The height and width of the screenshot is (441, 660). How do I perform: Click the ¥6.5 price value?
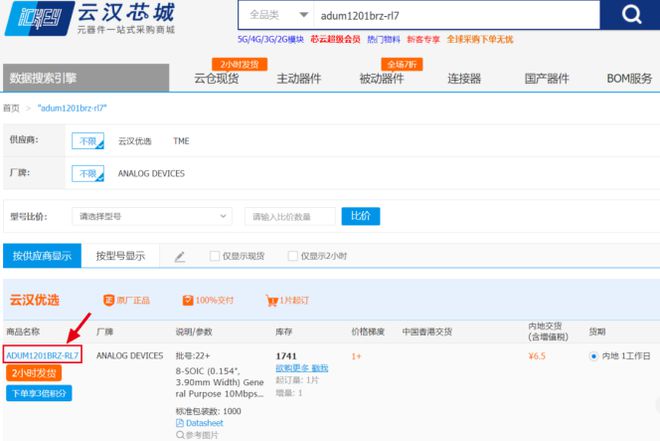(x=537, y=356)
